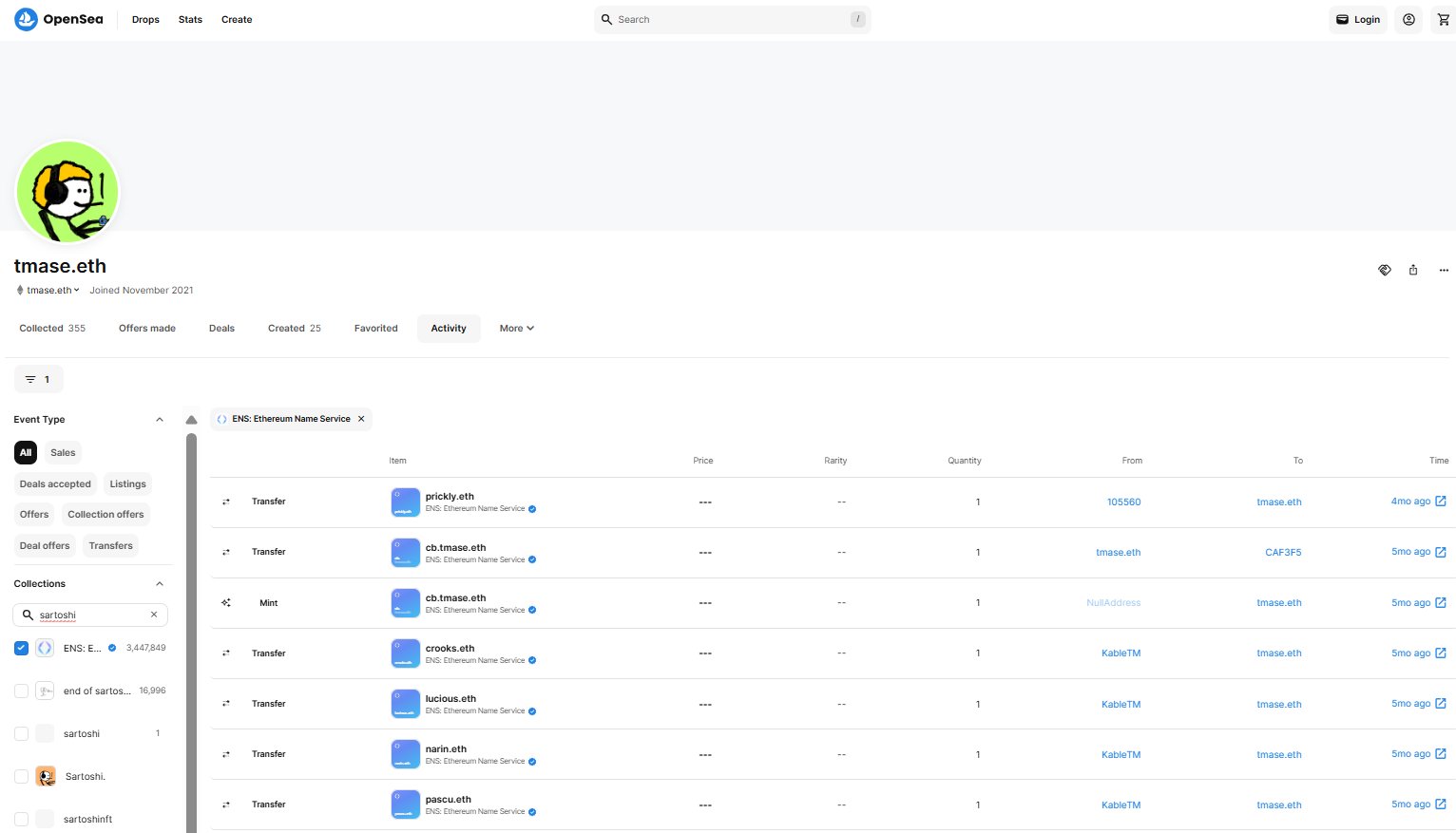1456x833 pixels.
Task: Remove the ENS: Ethereum Name Service filter chip
Action: click(x=361, y=419)
